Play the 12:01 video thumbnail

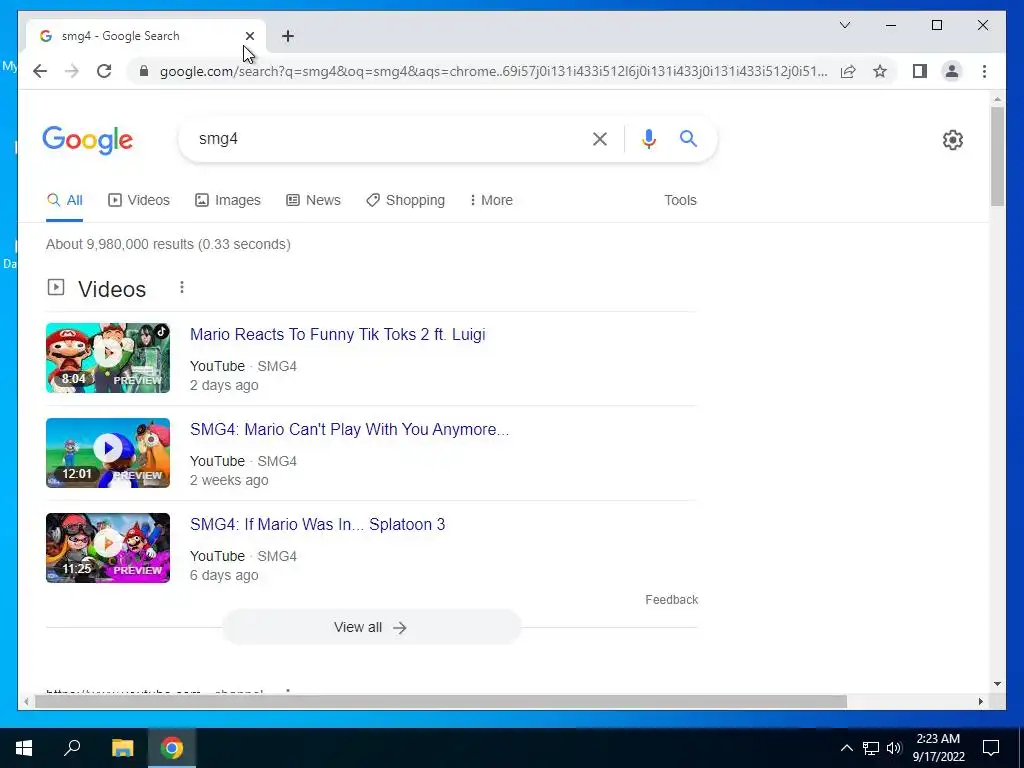[x=108, y=453]
